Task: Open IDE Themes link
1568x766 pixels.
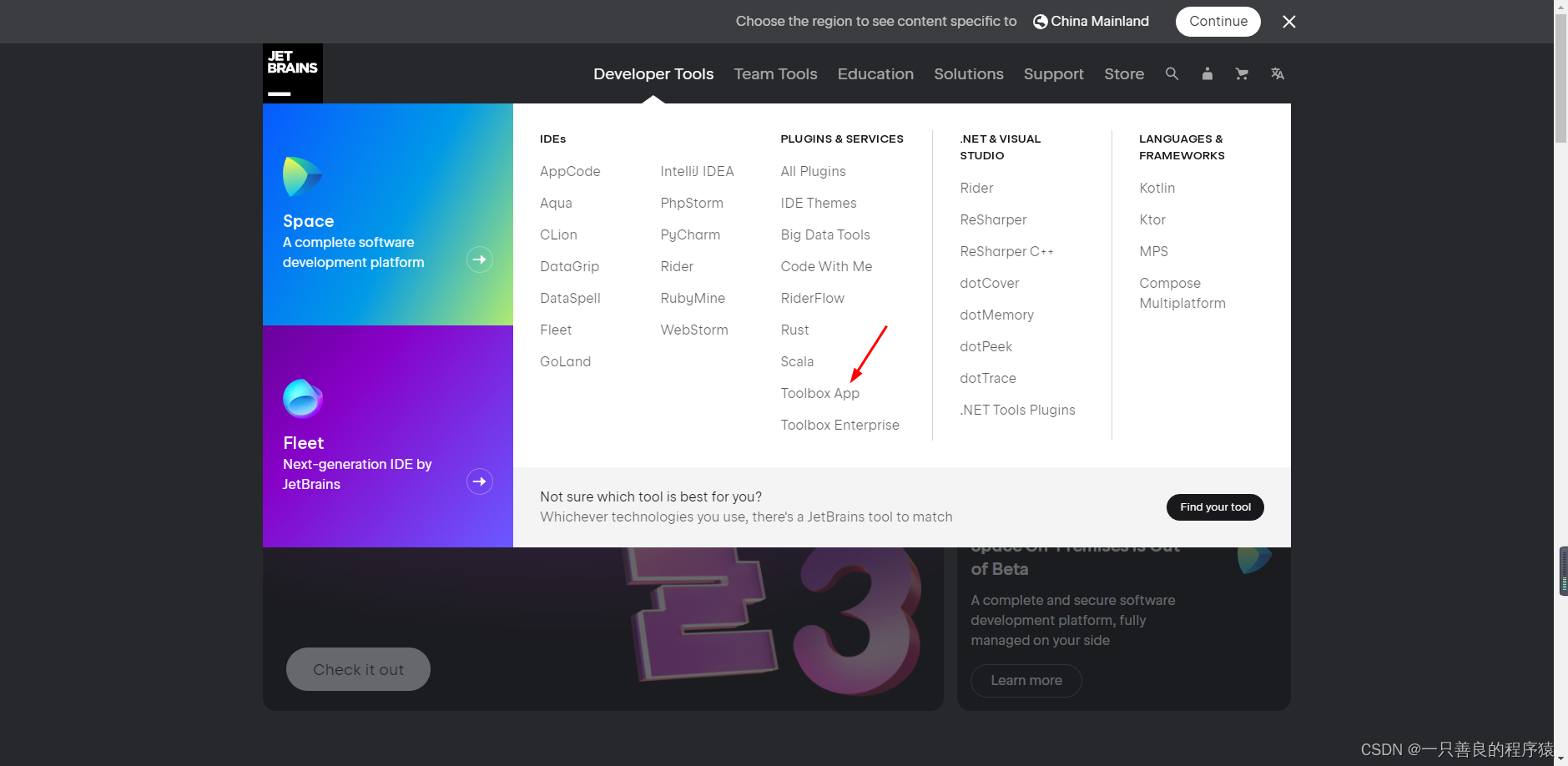Action: click(819, 203)
